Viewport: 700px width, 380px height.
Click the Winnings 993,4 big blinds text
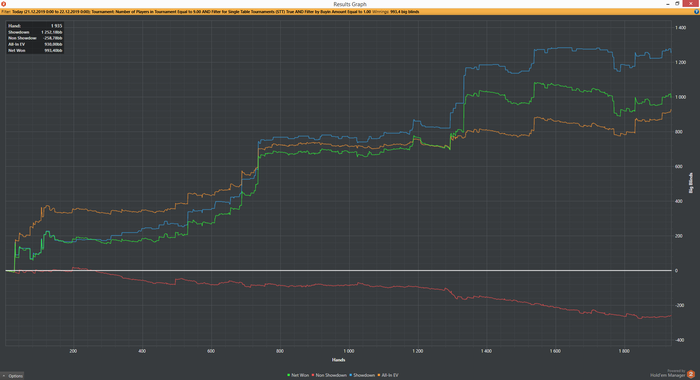point(396,12)
